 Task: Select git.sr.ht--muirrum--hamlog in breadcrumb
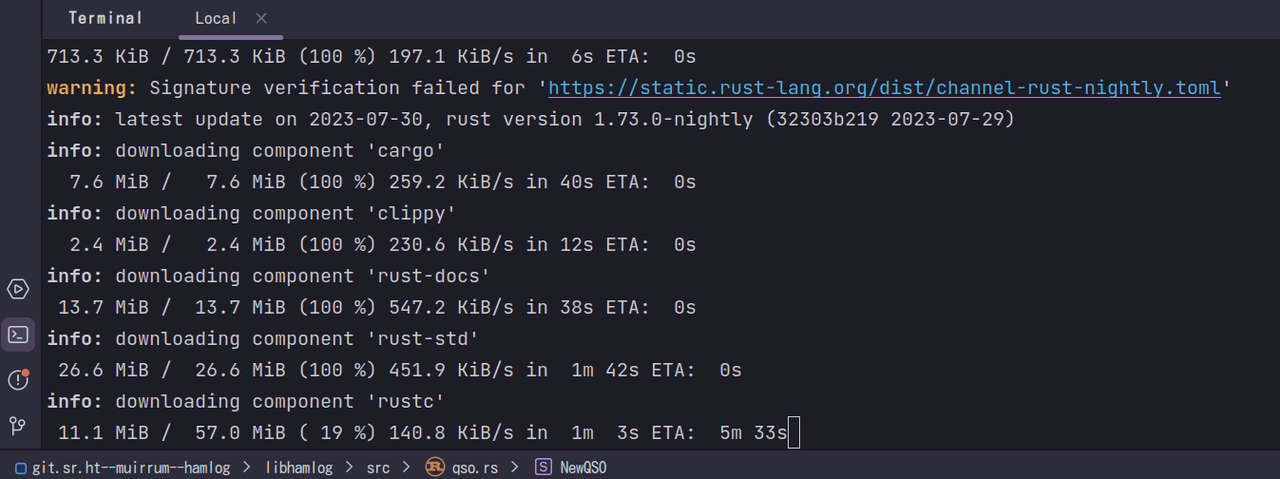click(x=131, y=467)
